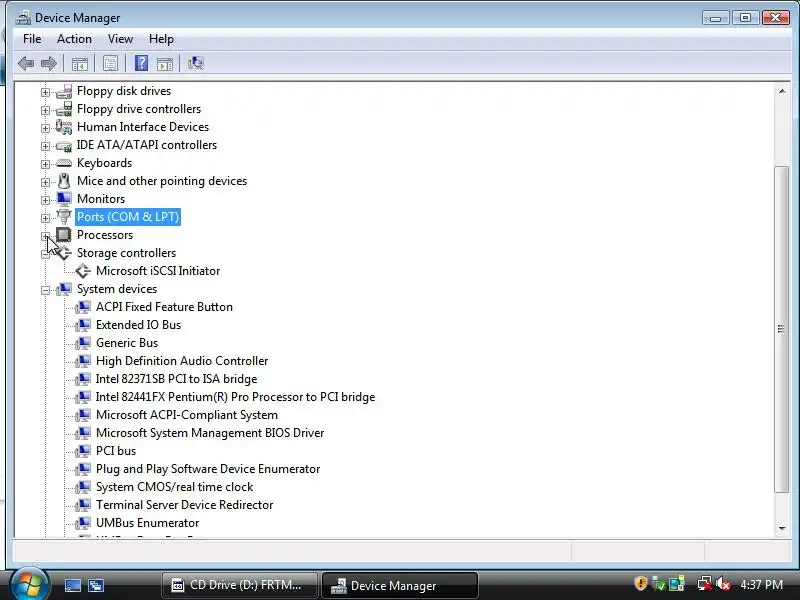Click the Processors chip icon

point(64,235)
